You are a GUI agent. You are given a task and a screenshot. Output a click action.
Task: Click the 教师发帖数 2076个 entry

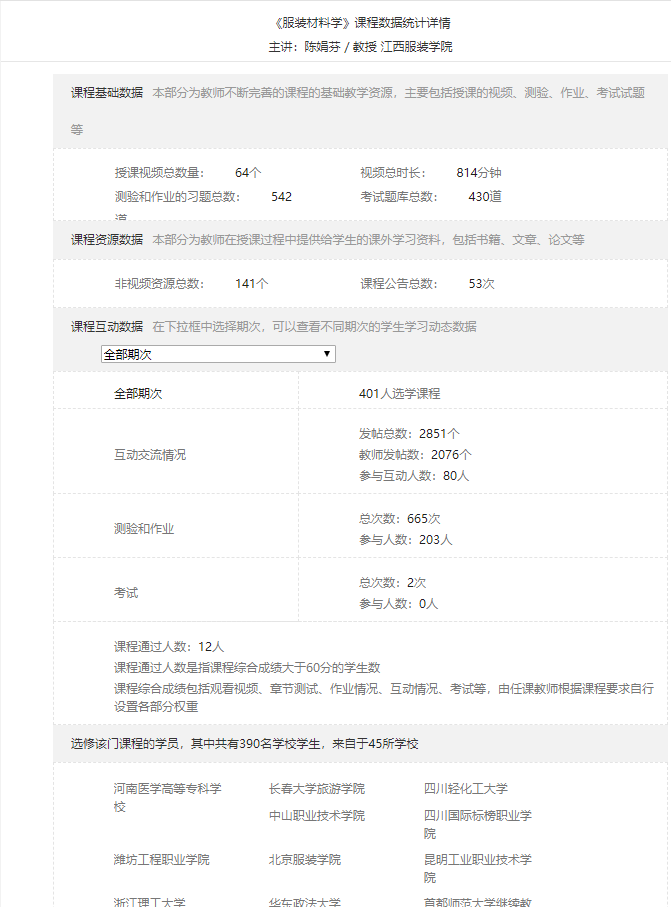pyautogui.click(x=415, y=455)
